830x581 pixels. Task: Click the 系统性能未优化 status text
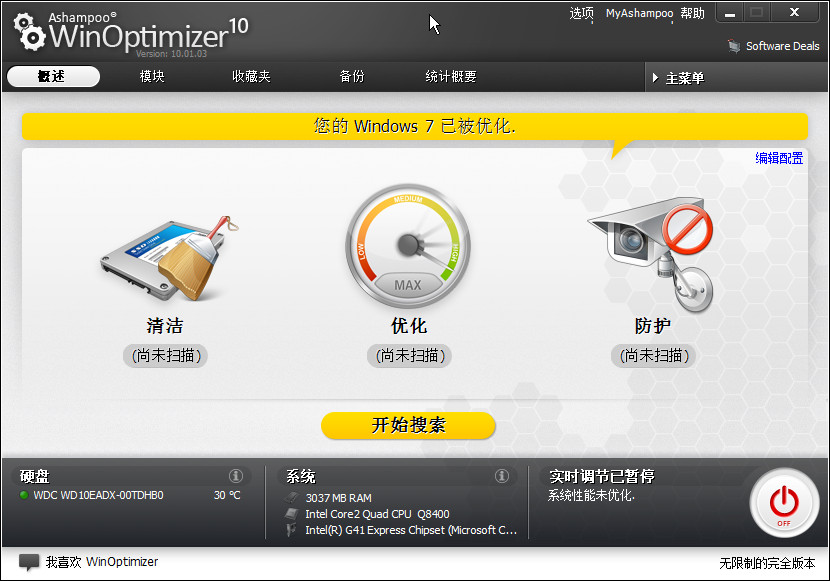tap(591, 495)
